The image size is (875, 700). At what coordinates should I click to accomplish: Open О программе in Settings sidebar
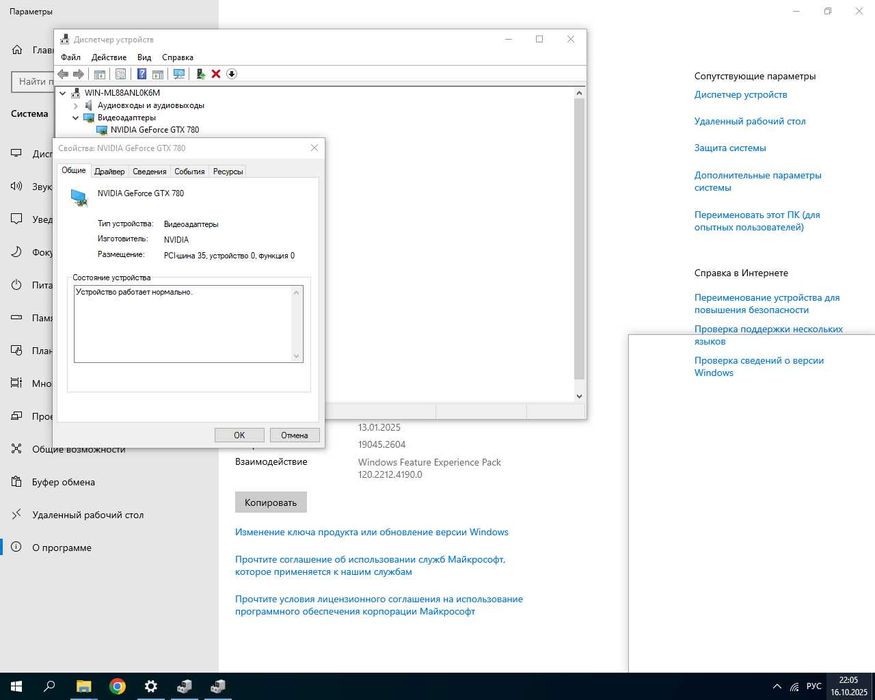(x=61, y=548)
